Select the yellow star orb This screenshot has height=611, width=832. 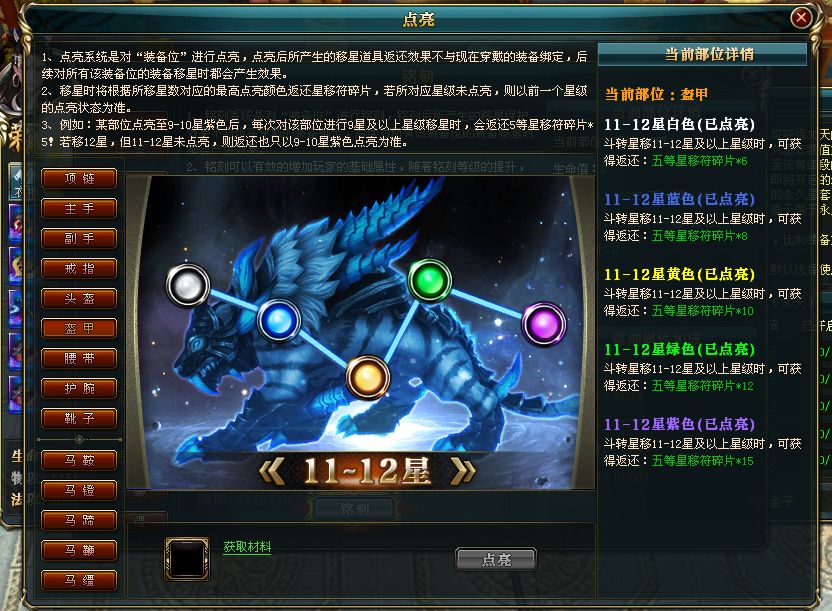(x=368, y=378)
